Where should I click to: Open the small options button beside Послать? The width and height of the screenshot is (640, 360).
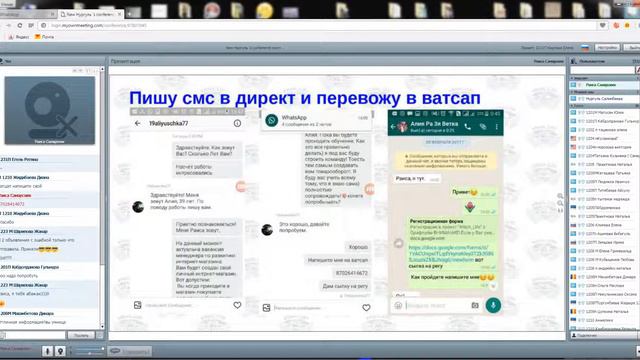[100, 335]
